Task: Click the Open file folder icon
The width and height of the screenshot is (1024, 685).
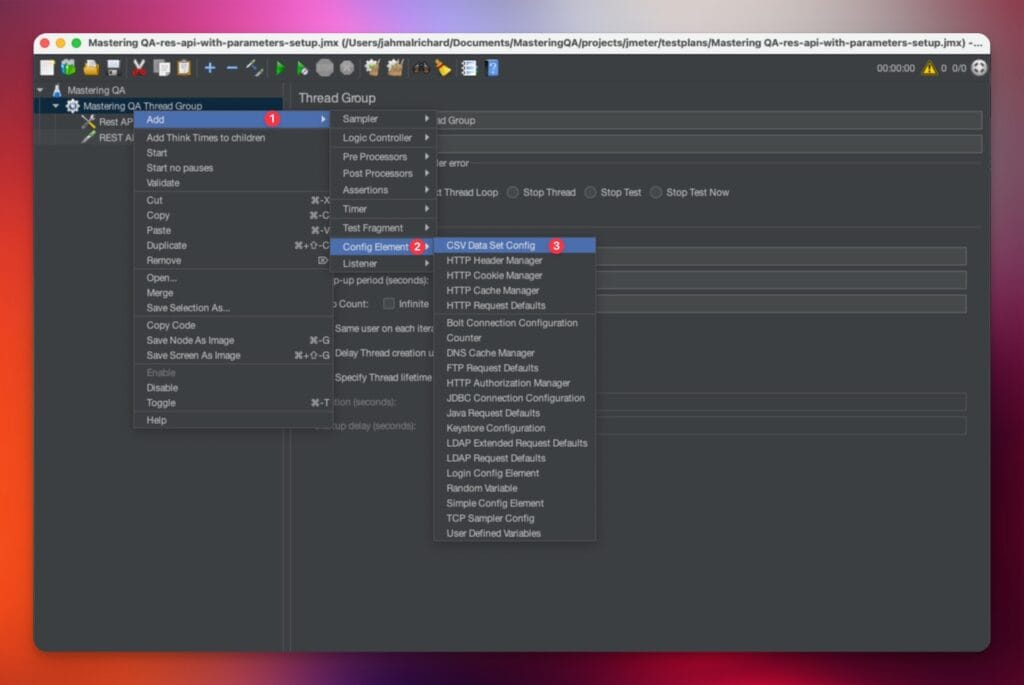Action: point(91,68)
